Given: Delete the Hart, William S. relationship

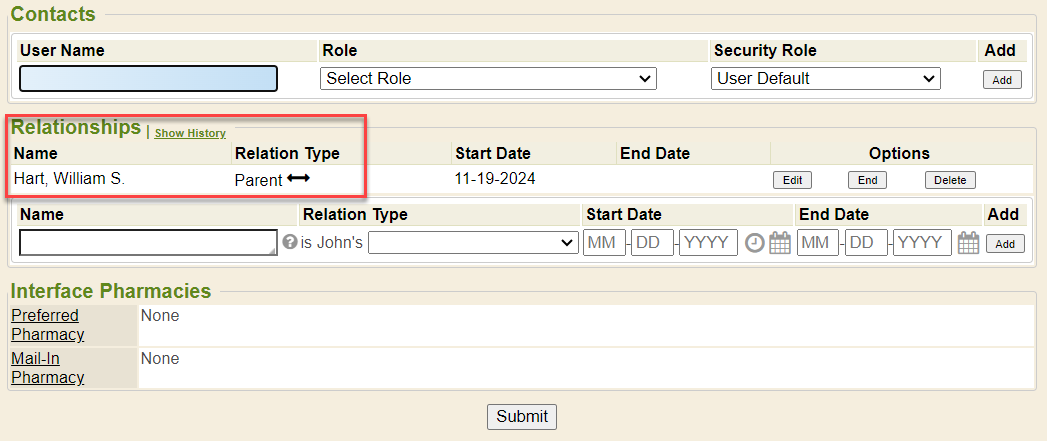Looking at the screenshot, I should pos(950,180).
